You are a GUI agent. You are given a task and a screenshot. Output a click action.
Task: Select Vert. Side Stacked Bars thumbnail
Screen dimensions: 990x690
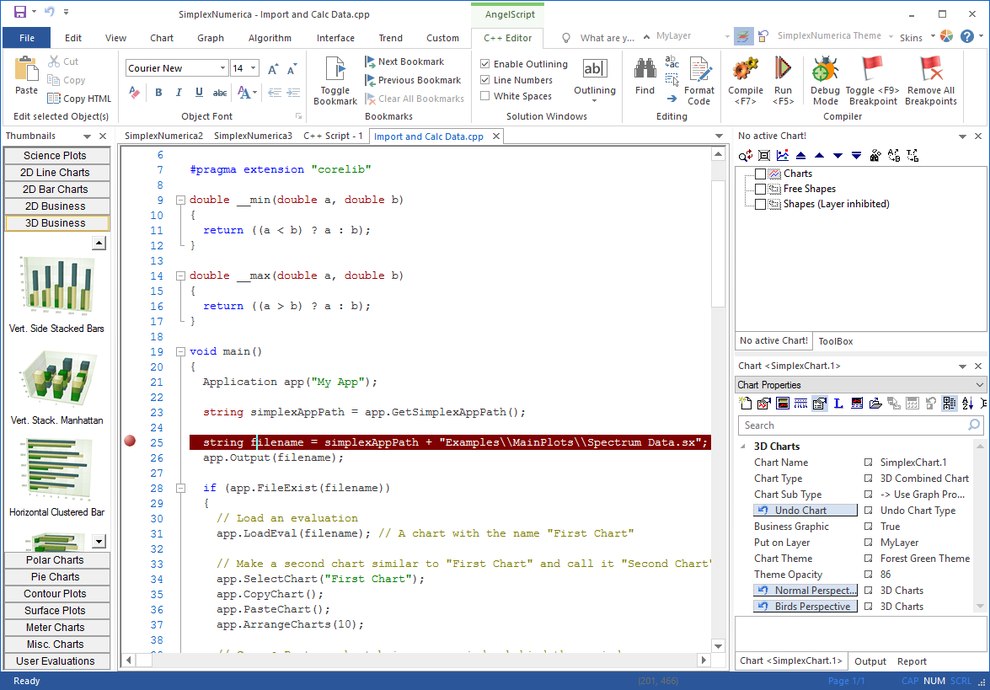[x=56, y=294]
